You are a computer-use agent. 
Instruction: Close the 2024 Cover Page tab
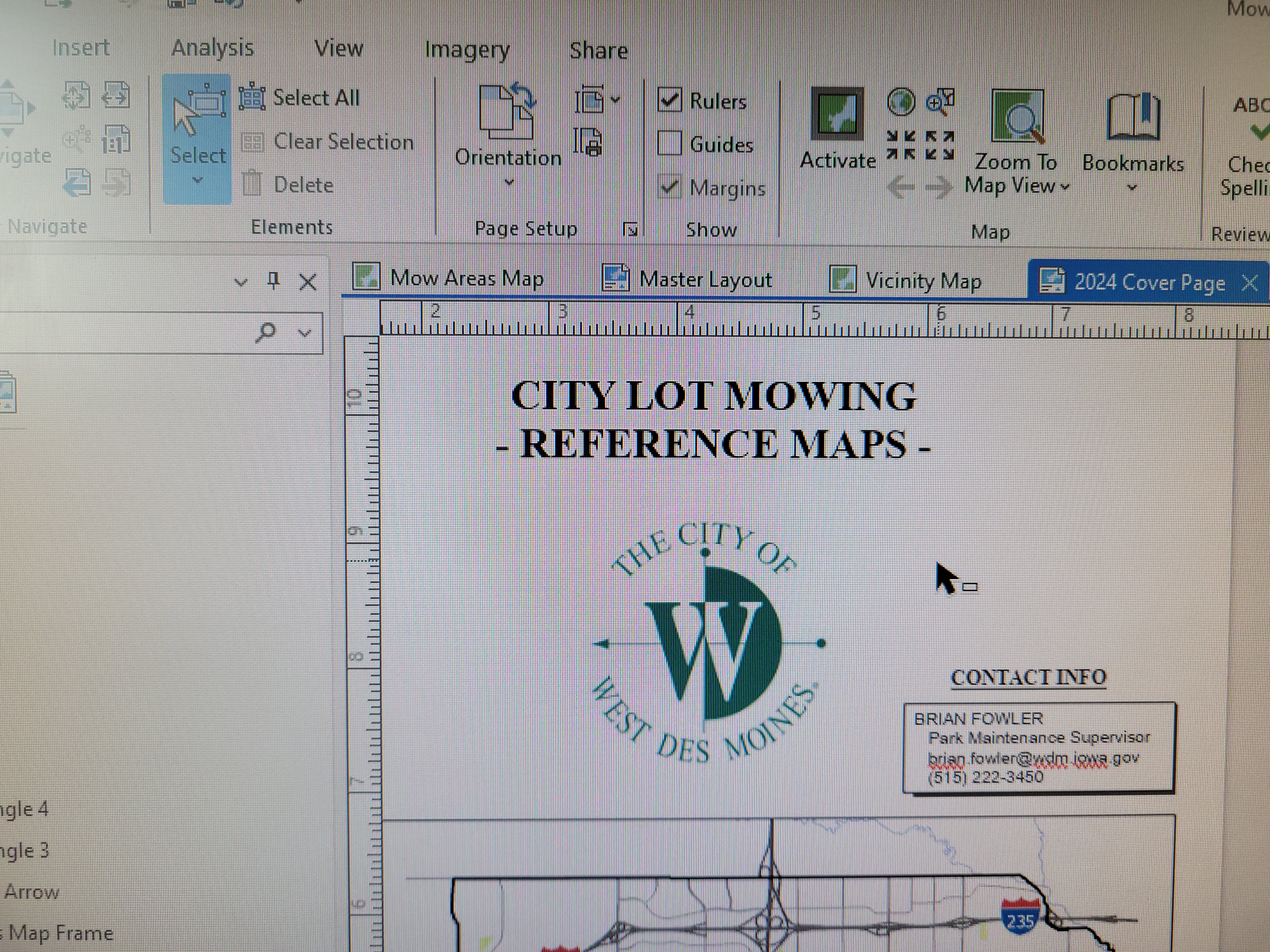click(1250, 283)
